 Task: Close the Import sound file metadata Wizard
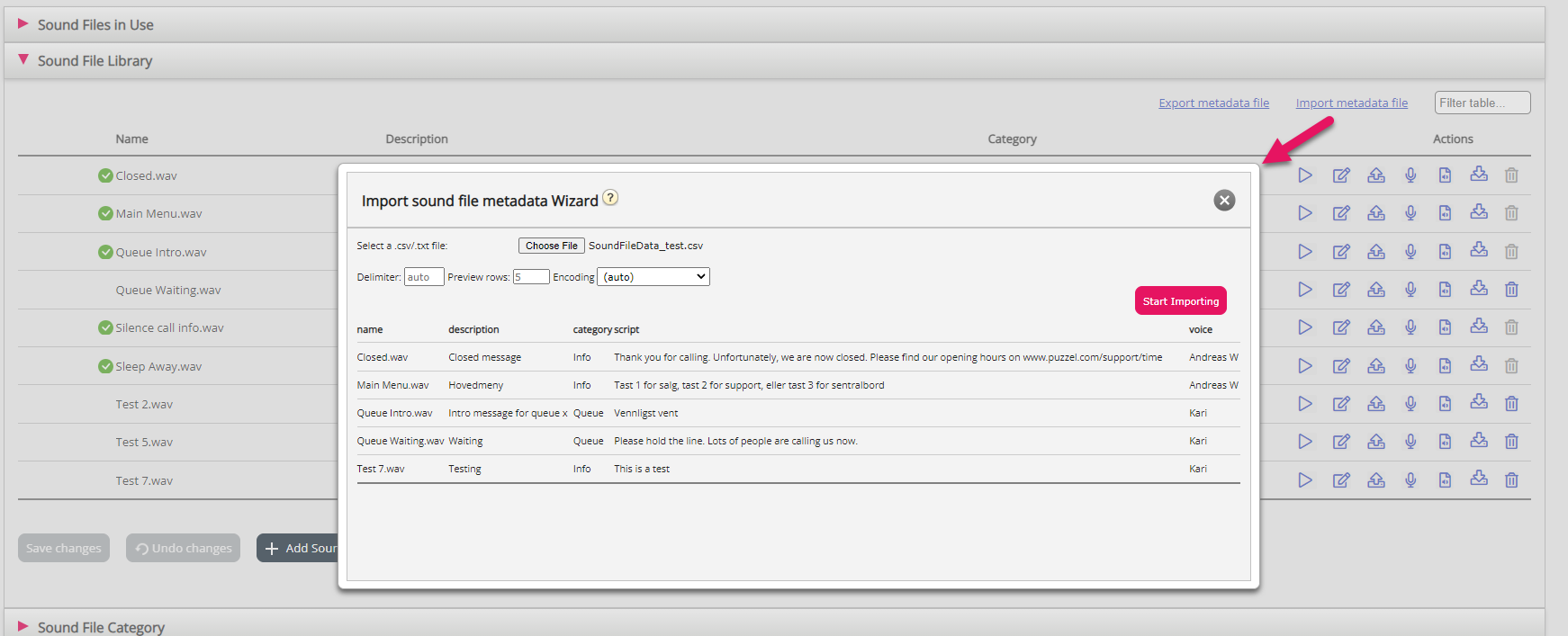1224,201
